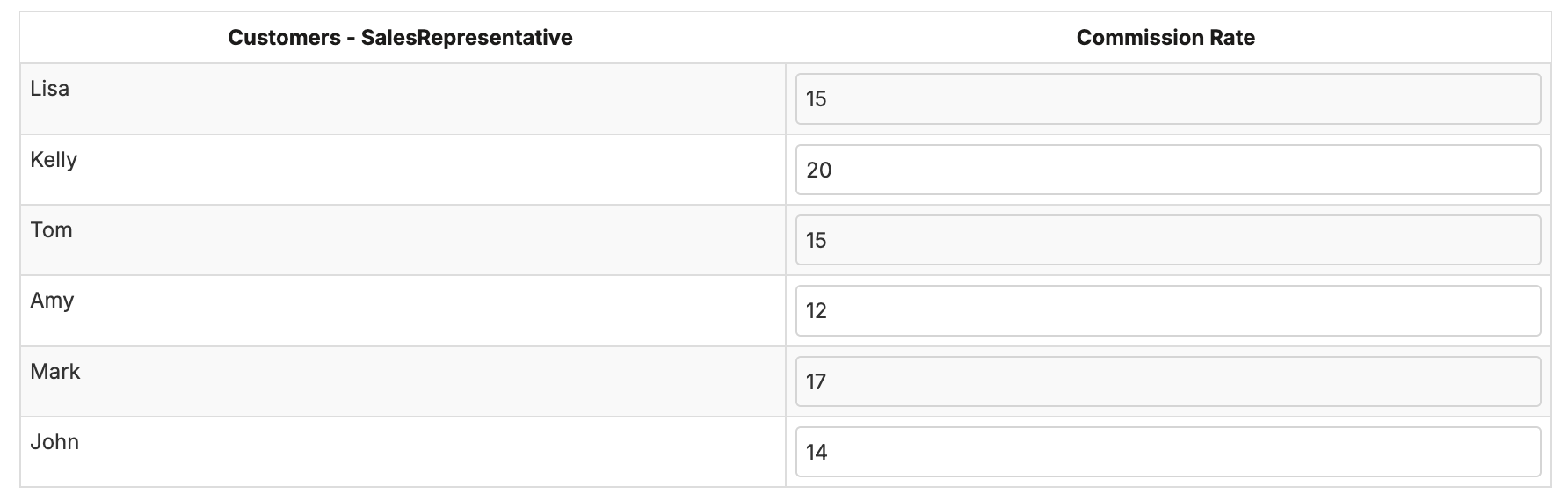
Task: Focus the input field showing 20
Action: coord(1167,170)
